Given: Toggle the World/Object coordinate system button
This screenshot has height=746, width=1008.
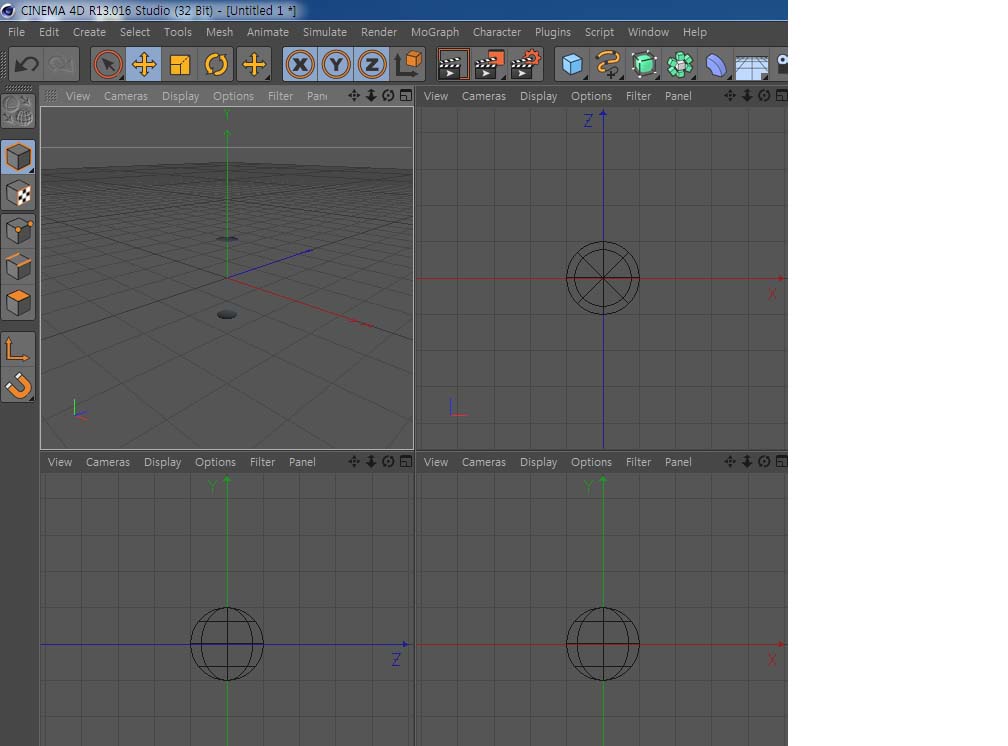Looking at the screenshot, I should click(x=408, y=64).
